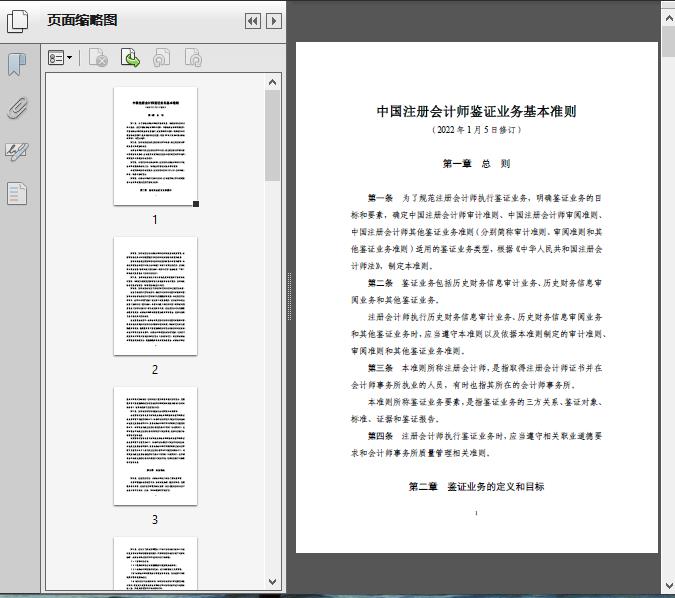The width and height of the screenshot is (675, 598).
Task: Collapse panel with double left arrows
Action: click(253, 21)
